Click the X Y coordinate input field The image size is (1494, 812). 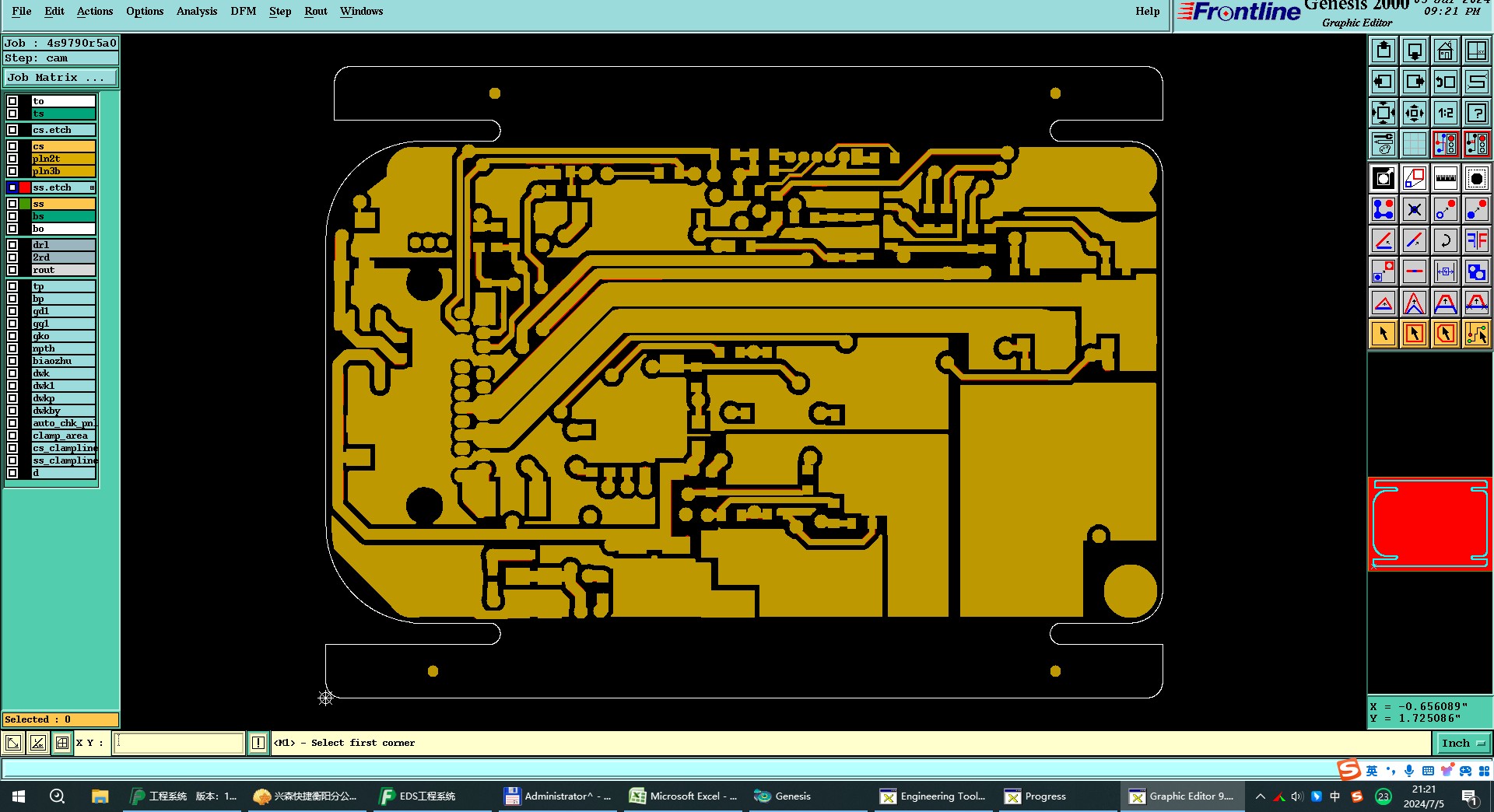pos(179,743)
